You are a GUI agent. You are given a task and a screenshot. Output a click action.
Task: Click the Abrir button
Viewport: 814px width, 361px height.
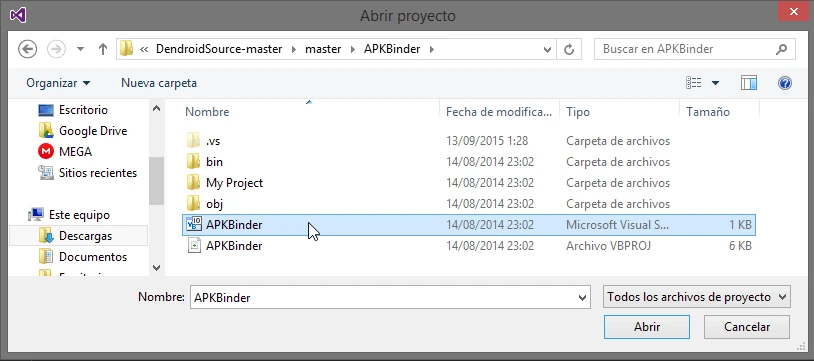click(x=647, y=327)
